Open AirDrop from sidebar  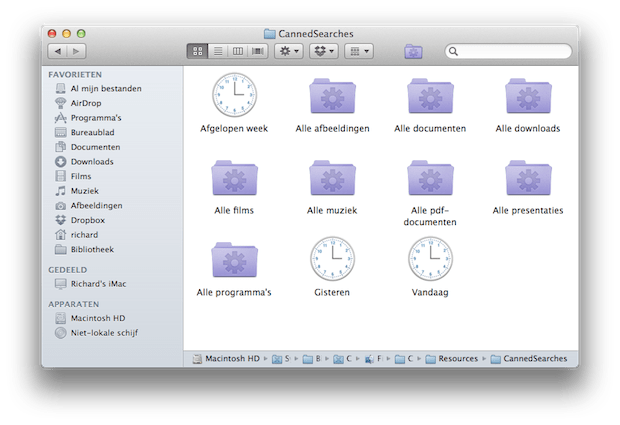78,103
